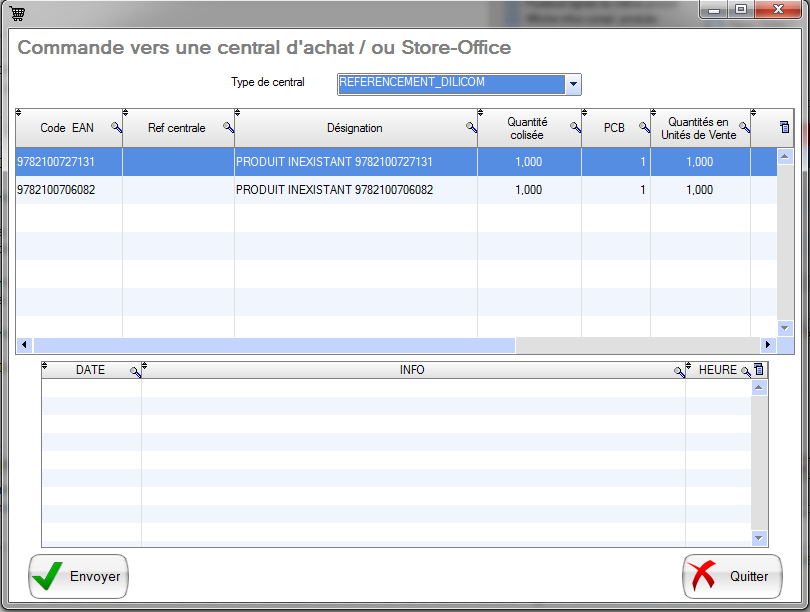
Task: Click the search icon in Quantité colisée header
Action: click(x=575, y=128)
